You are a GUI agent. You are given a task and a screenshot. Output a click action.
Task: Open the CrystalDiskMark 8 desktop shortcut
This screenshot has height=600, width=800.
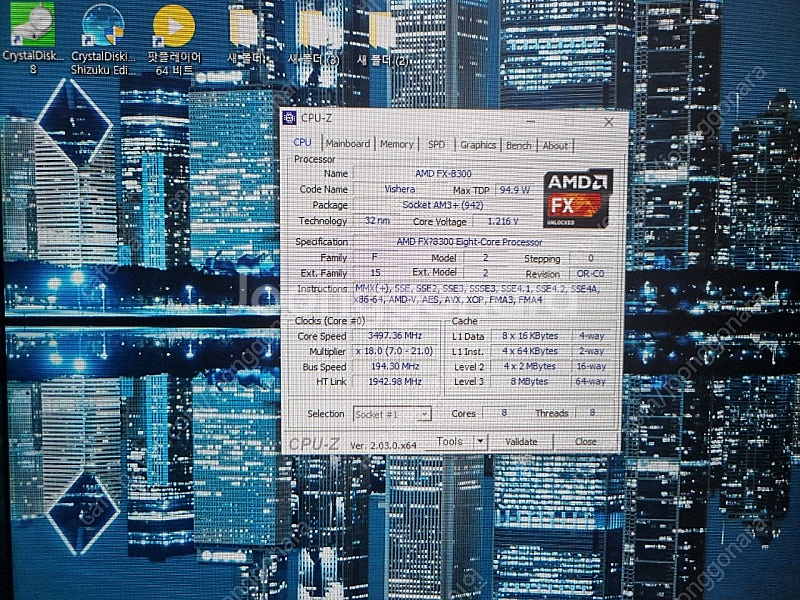pyautogui.click(x=33, y=38)
